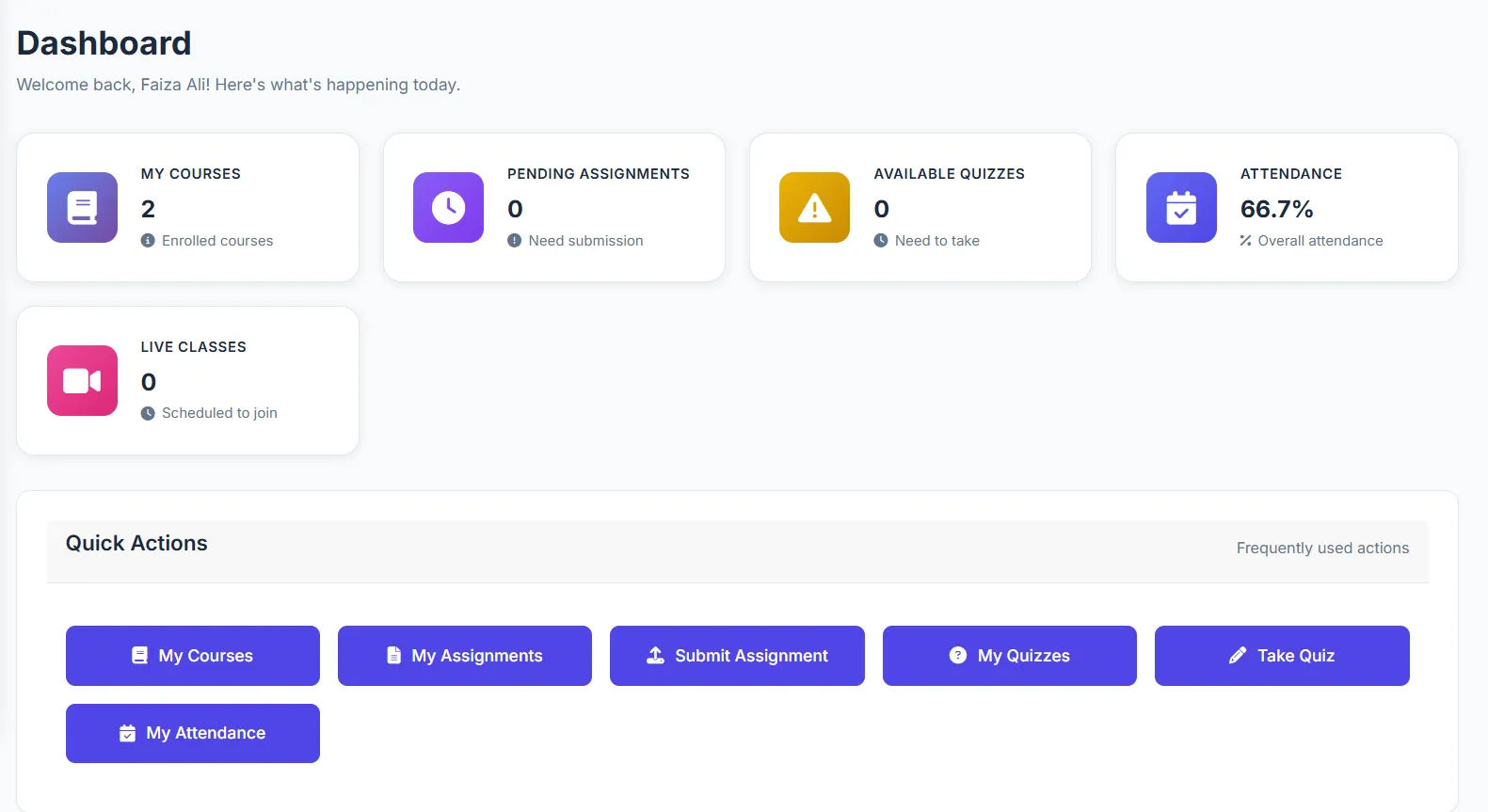Image resolution: width=1488 pixels, height=812 pixels.
Task: Click the Quick Actions section header
Action: (x=136, y=544)
